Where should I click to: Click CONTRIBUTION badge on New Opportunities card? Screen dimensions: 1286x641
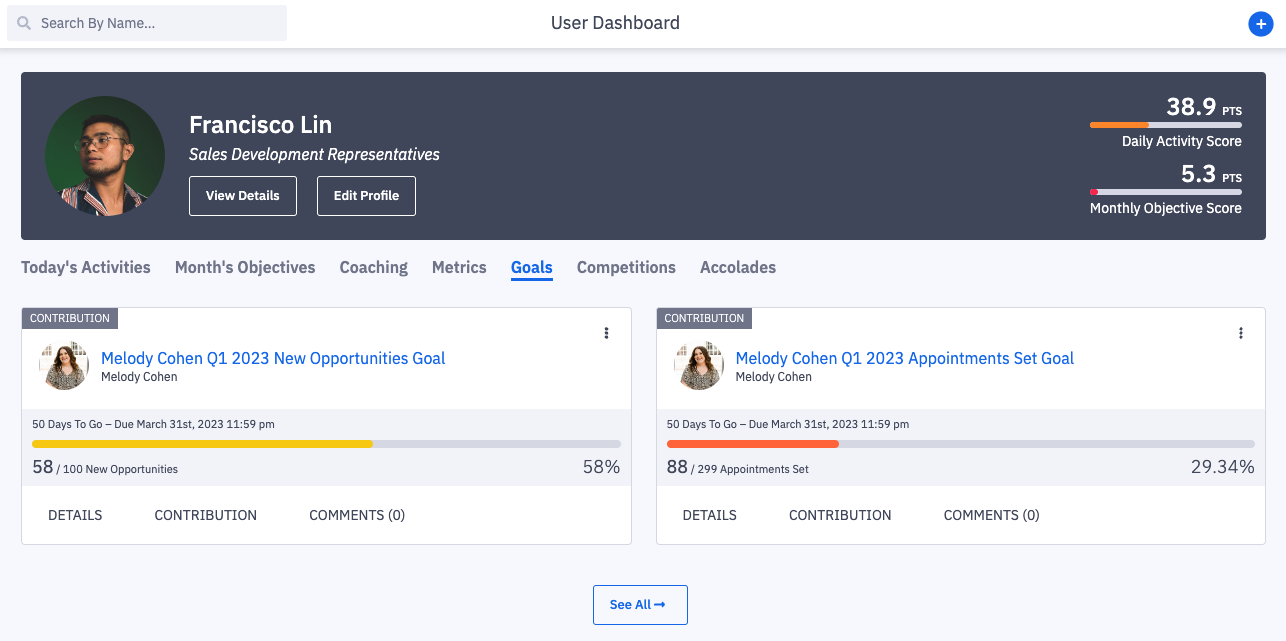[x=70, y=318]
